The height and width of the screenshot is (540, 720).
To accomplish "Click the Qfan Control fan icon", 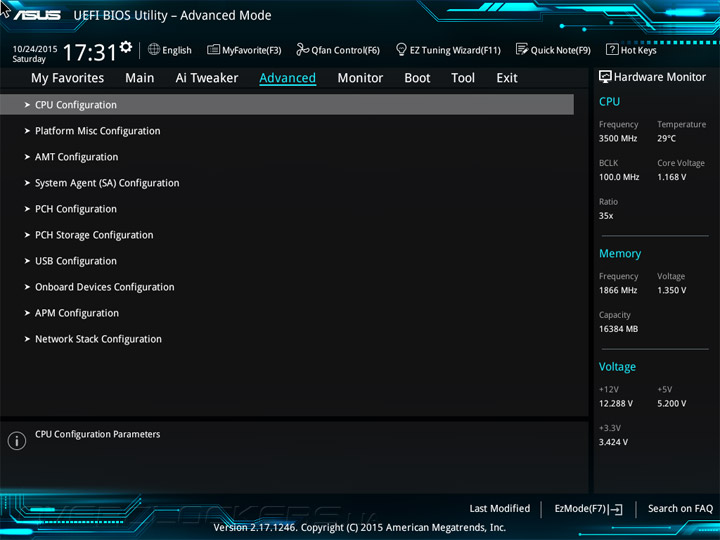I will [303, 49].
